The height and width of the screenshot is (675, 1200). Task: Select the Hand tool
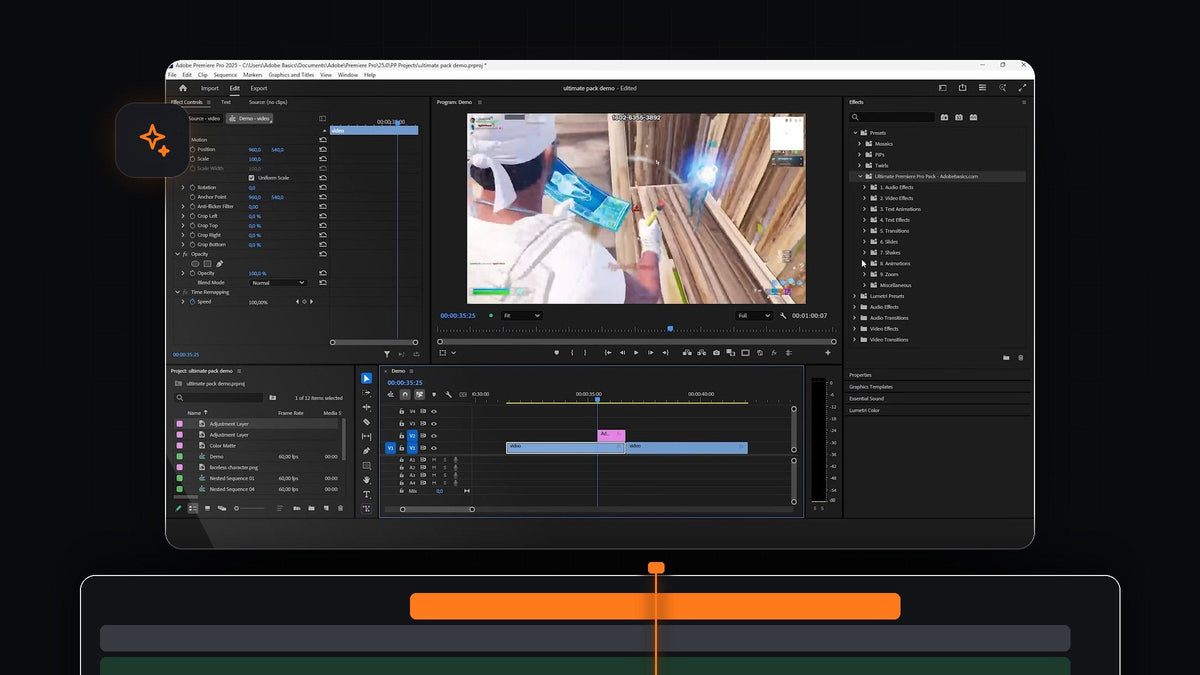tap(366, 480)
